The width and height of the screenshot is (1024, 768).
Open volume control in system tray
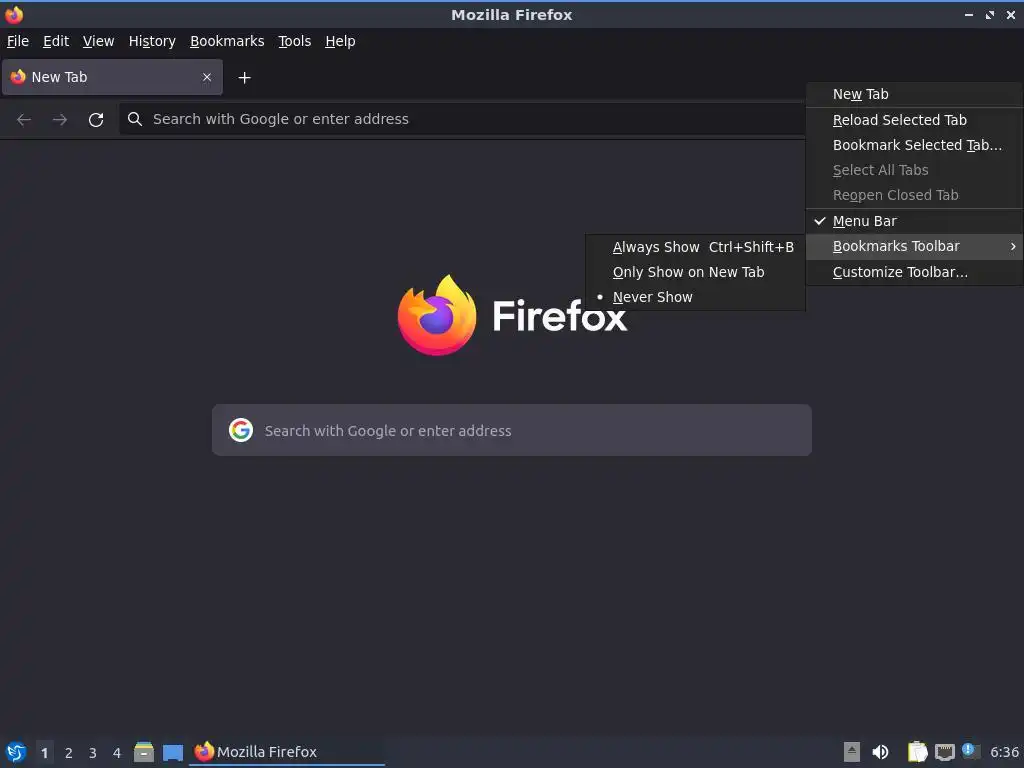pyautogui.click(x=880, y=752)
